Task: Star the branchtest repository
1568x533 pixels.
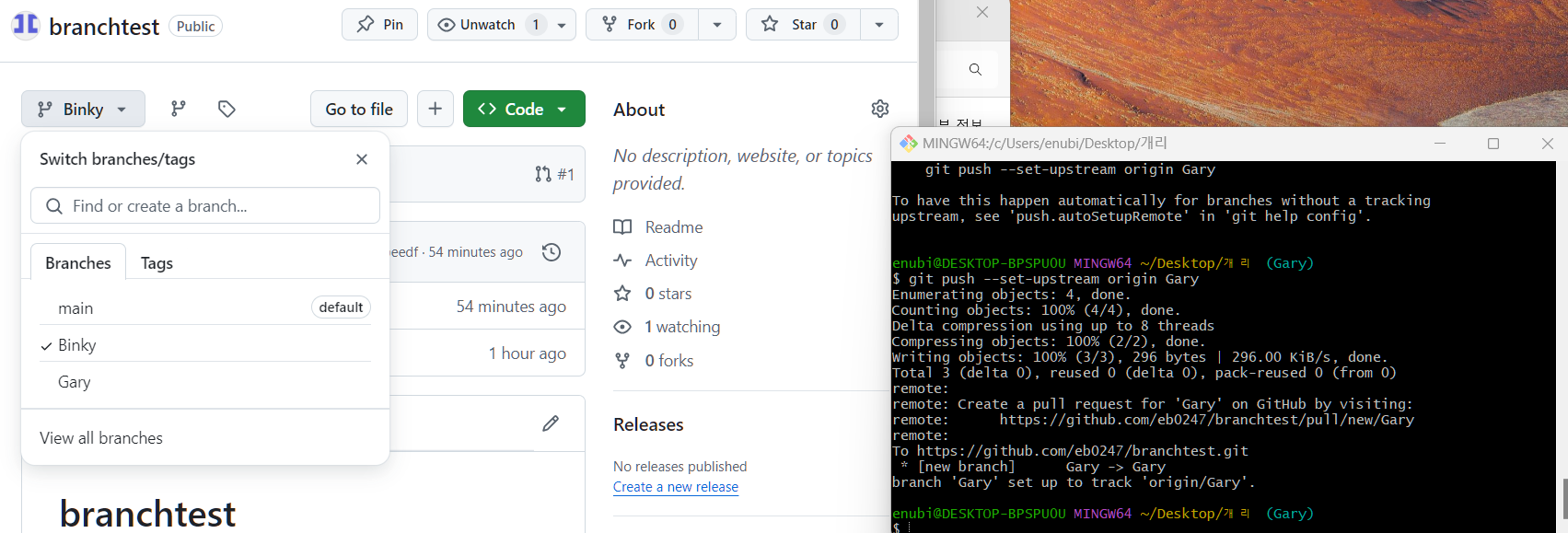Action: 803,25
